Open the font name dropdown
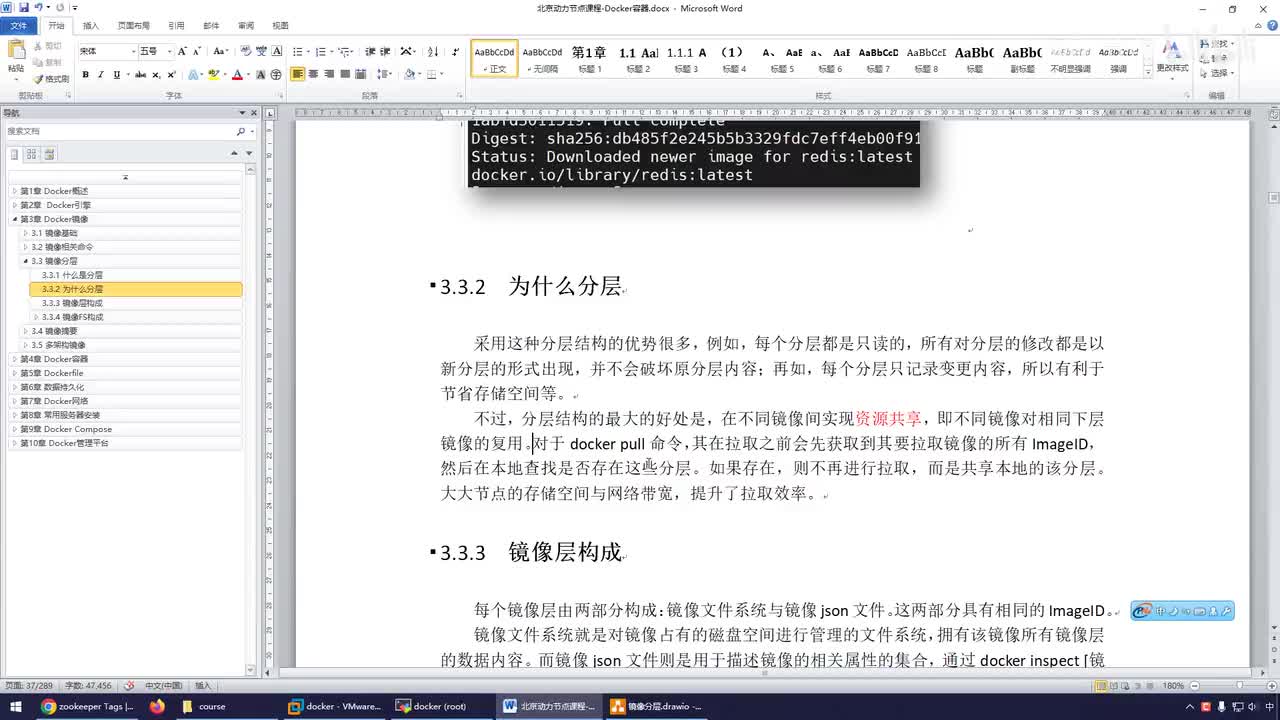Screen dimensions: 1280x720 [x=133, y=51]
